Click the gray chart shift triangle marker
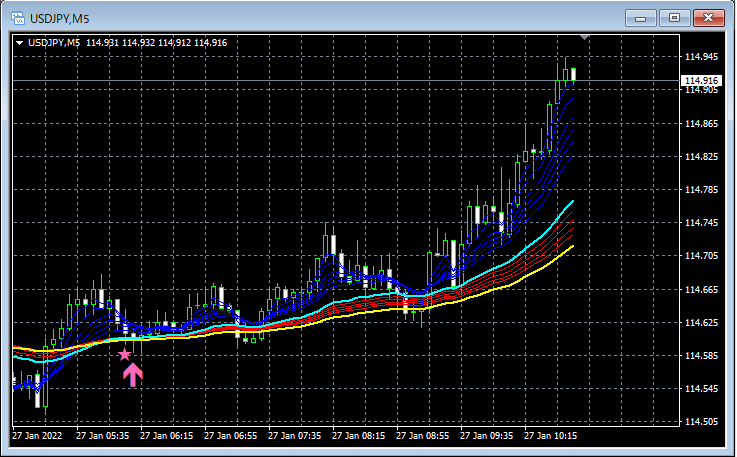Screen dimensions: 737x457 [x=584, y=37]
